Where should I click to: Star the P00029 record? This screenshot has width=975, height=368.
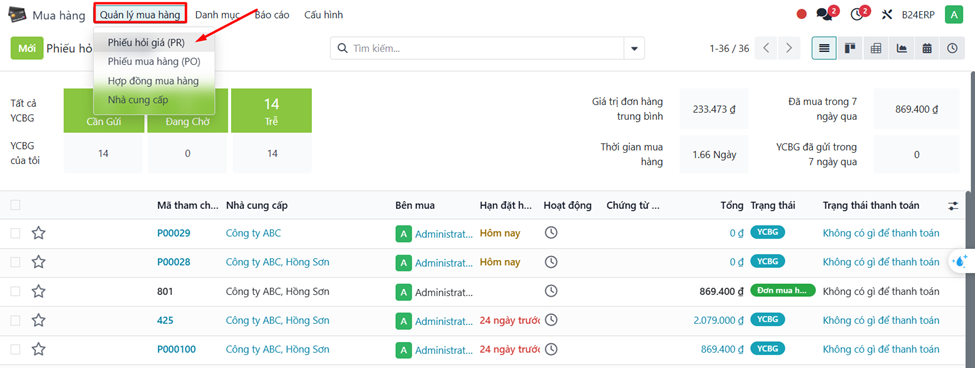point(39,233)
